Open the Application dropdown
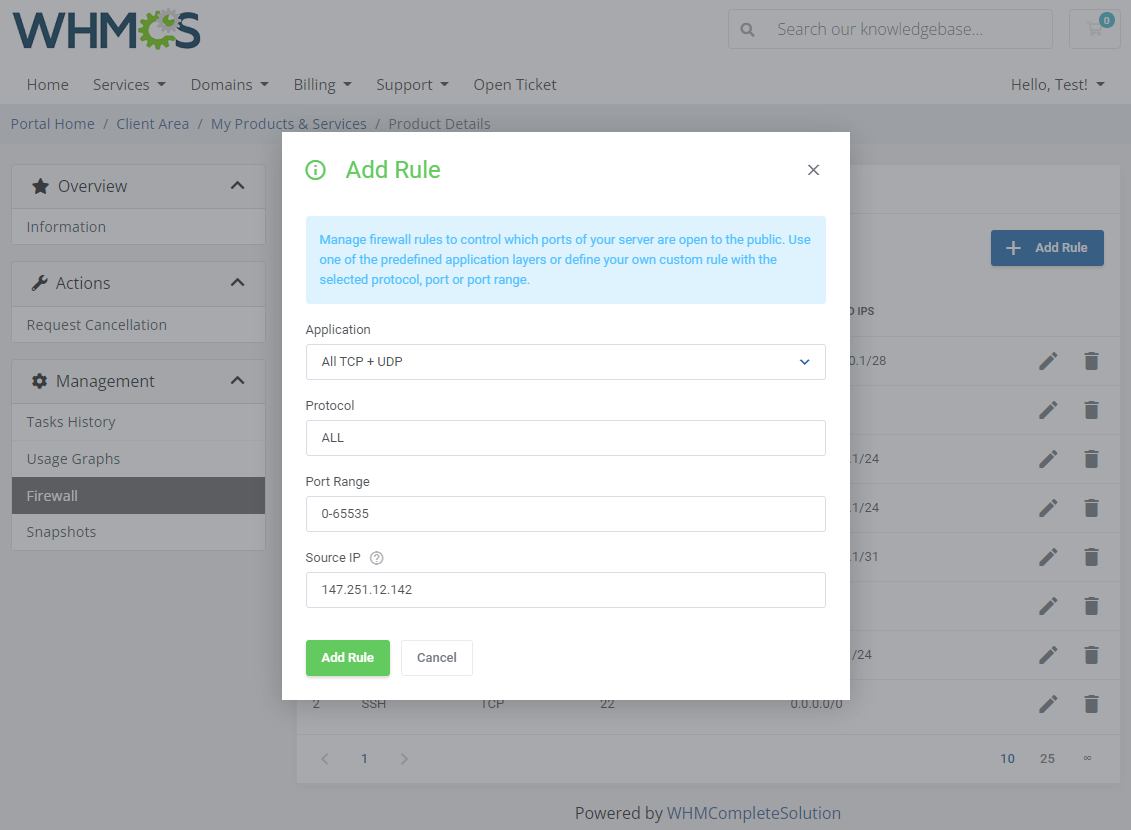 (565, 362)
